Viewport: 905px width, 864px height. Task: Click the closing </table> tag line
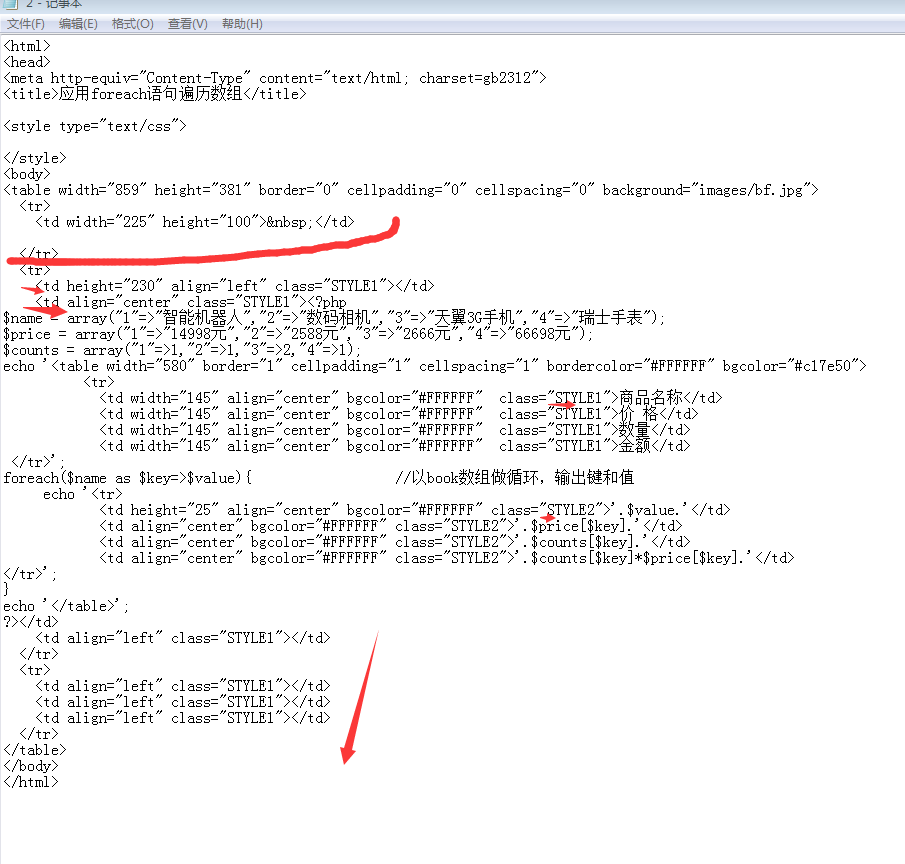pos(35,750)
